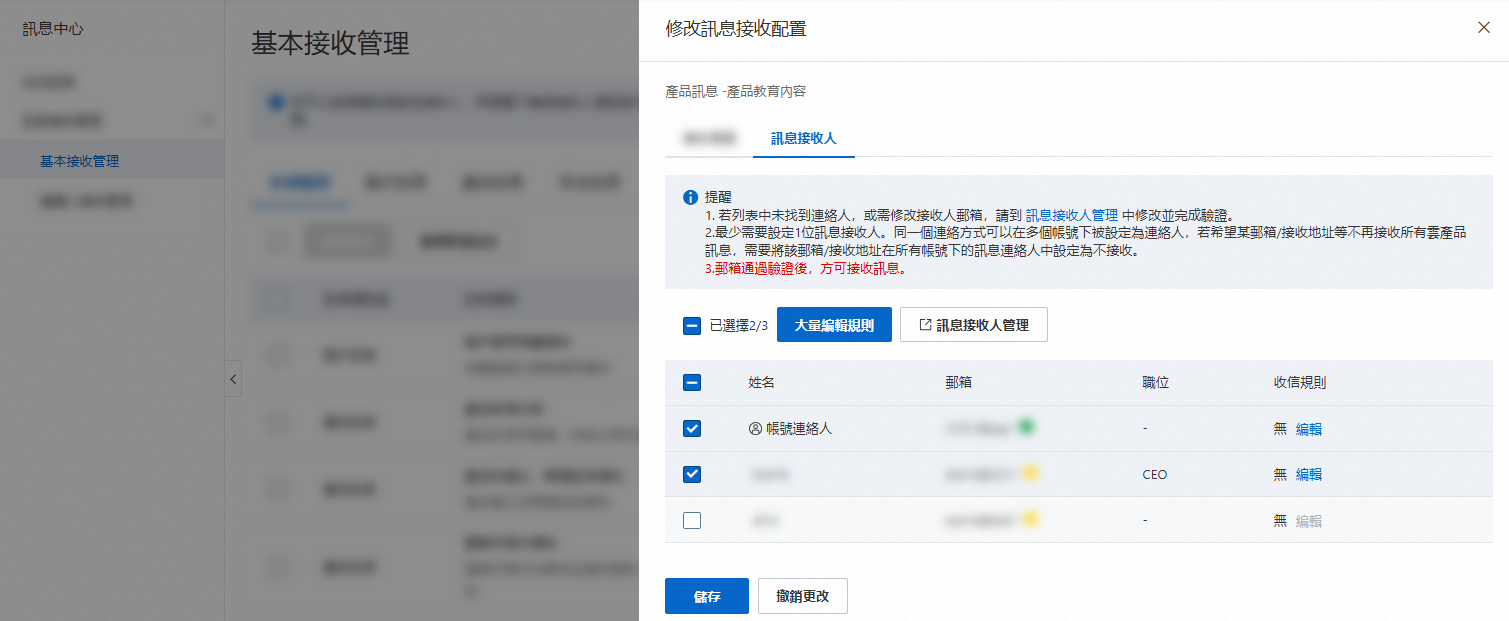Click the yellow status icon in CEO row
The image size is (1509, 621).
(1028, 472)
